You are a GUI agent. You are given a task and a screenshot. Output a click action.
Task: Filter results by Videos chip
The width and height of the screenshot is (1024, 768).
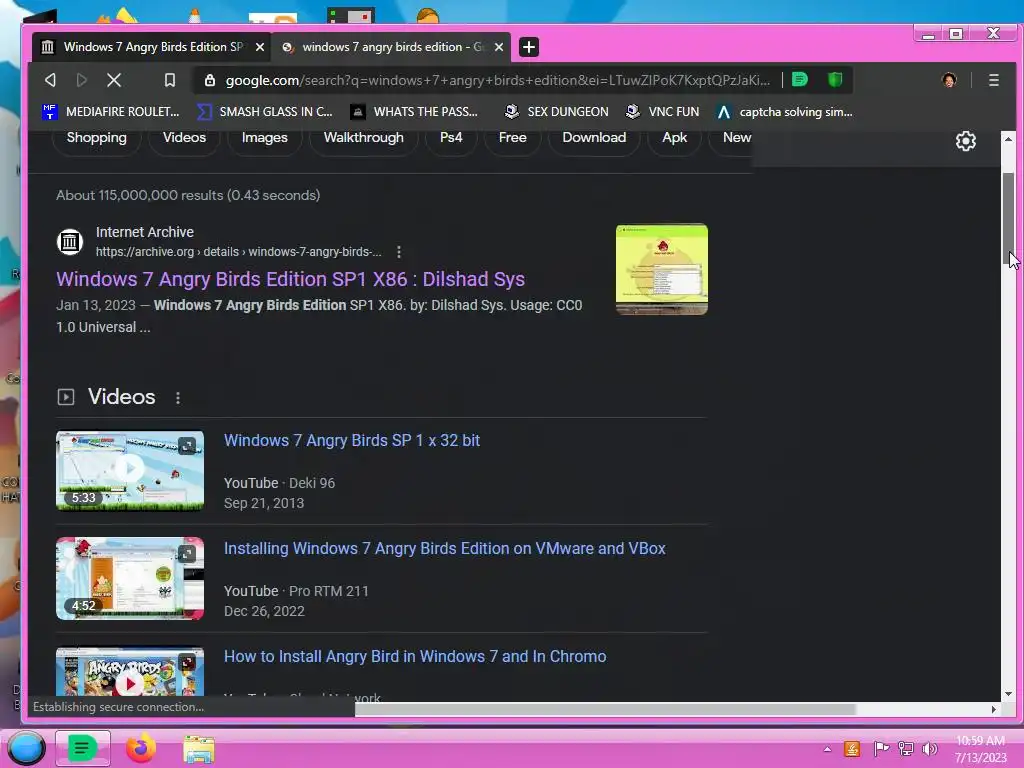click(x=184, y=137)
